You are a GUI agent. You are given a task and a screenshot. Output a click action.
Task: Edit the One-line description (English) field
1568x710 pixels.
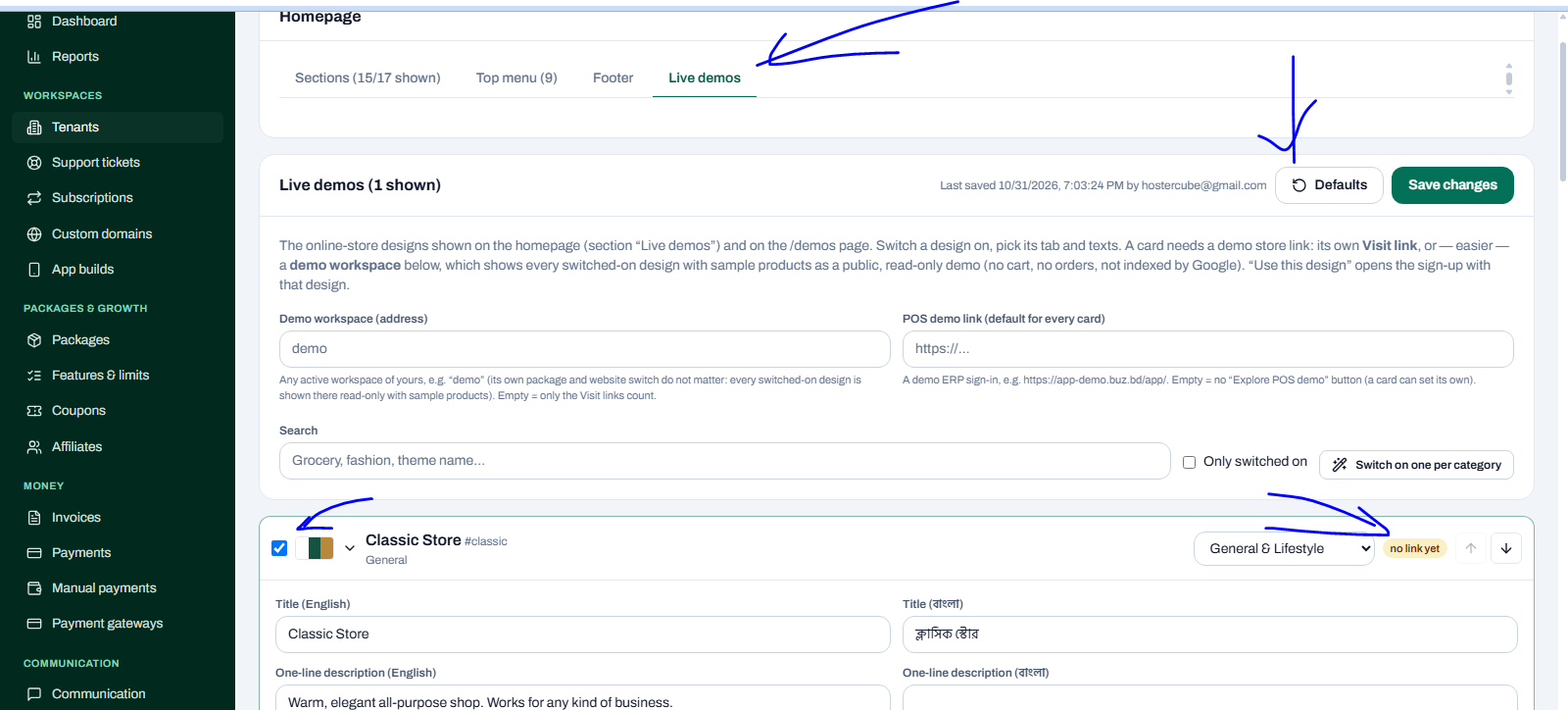point(583,698)
